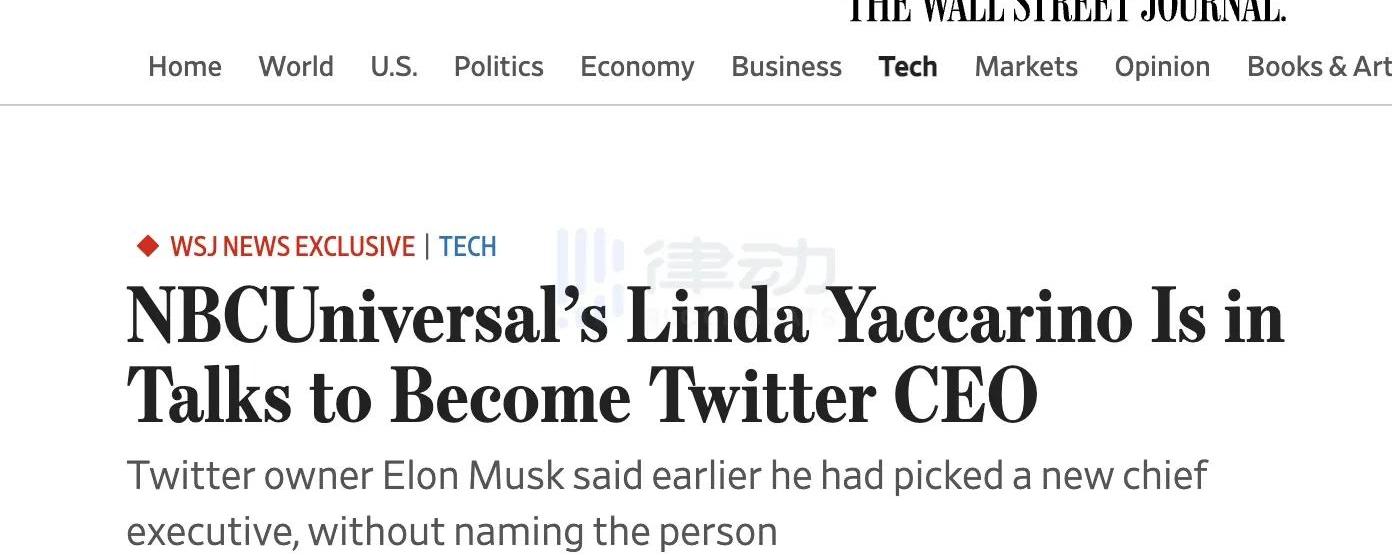Click the striped watermark logo icon
The height and width of the screenshot is (556, 1392).
click(588, 262)
